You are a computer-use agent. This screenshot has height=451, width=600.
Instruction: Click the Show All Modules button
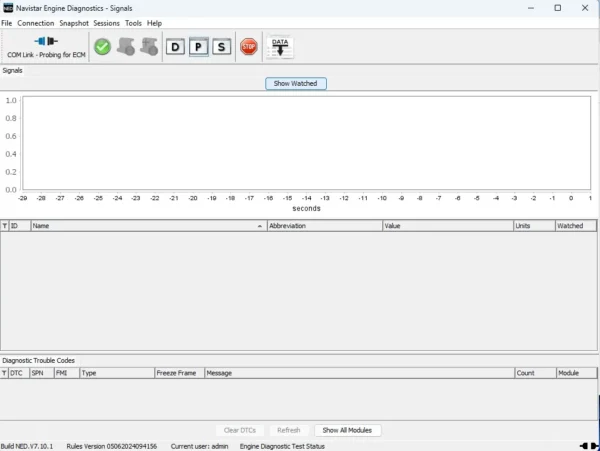[347, 430]
